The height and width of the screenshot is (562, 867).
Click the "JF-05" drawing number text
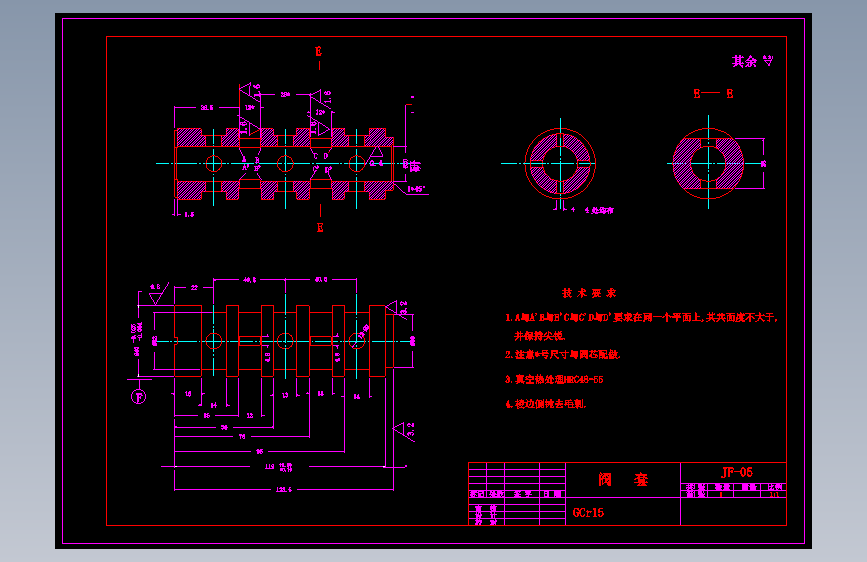pos(737,472)
